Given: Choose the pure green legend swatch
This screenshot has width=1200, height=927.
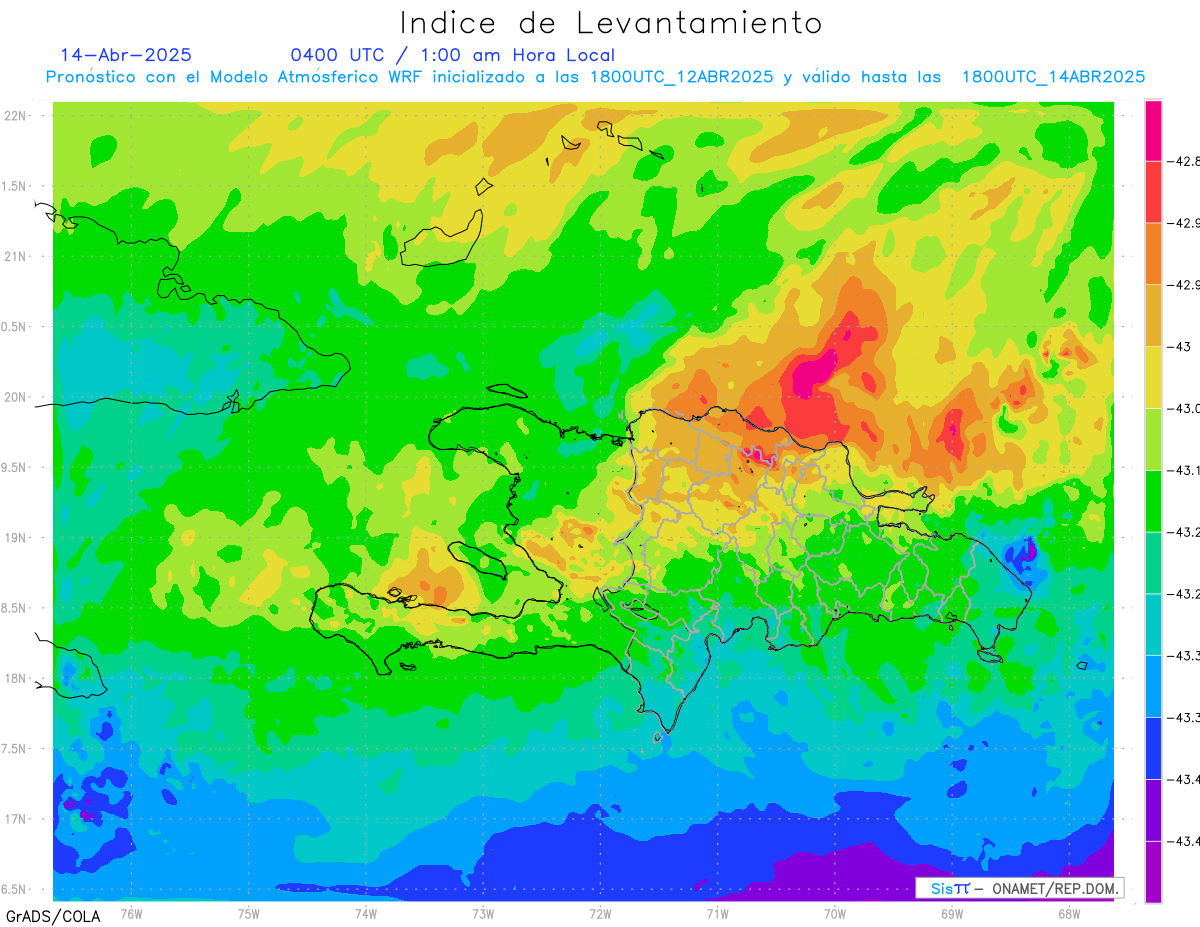Looking at the screenshot, I should (1153, 501).
